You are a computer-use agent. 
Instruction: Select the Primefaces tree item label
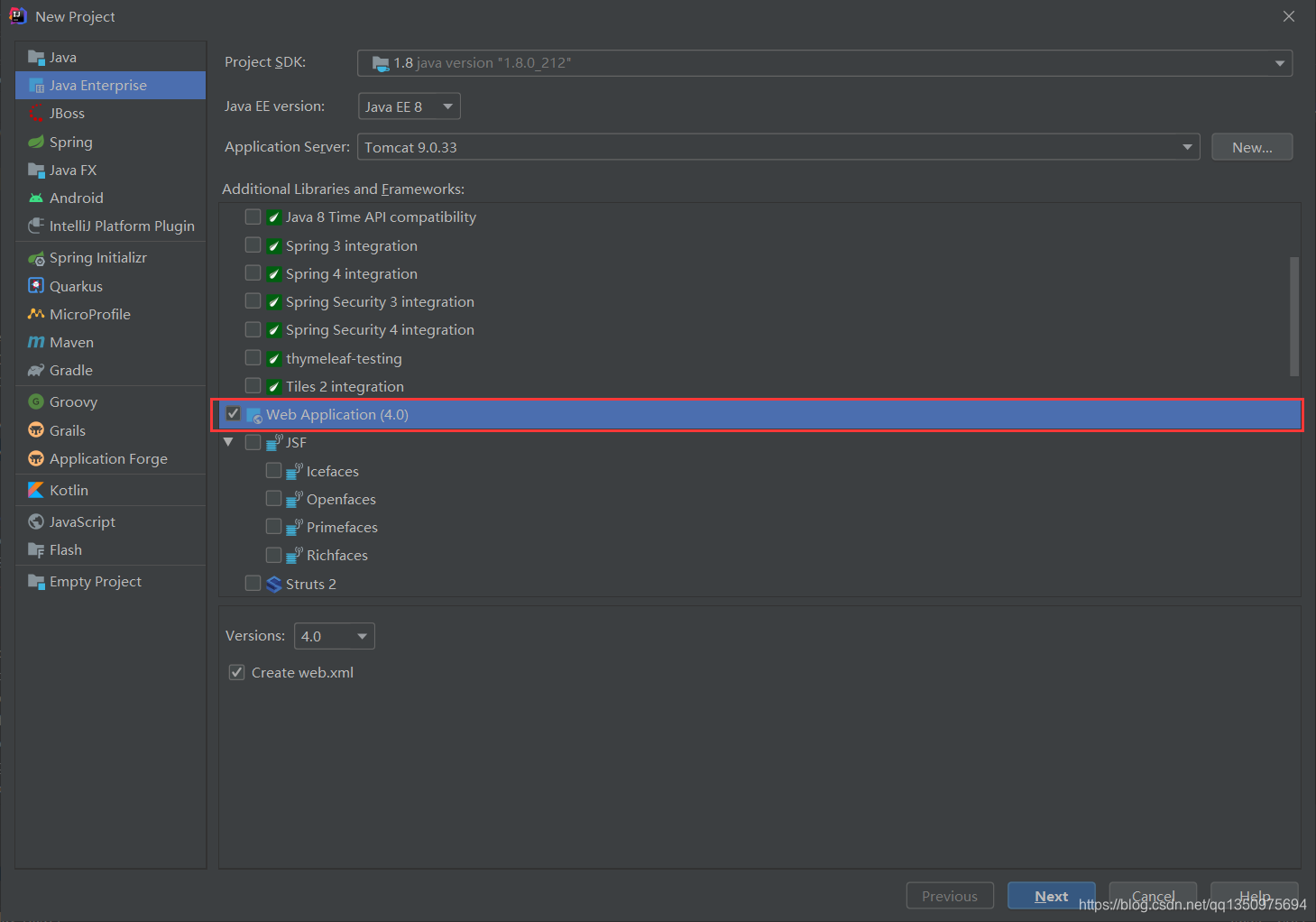pos(342,528)
